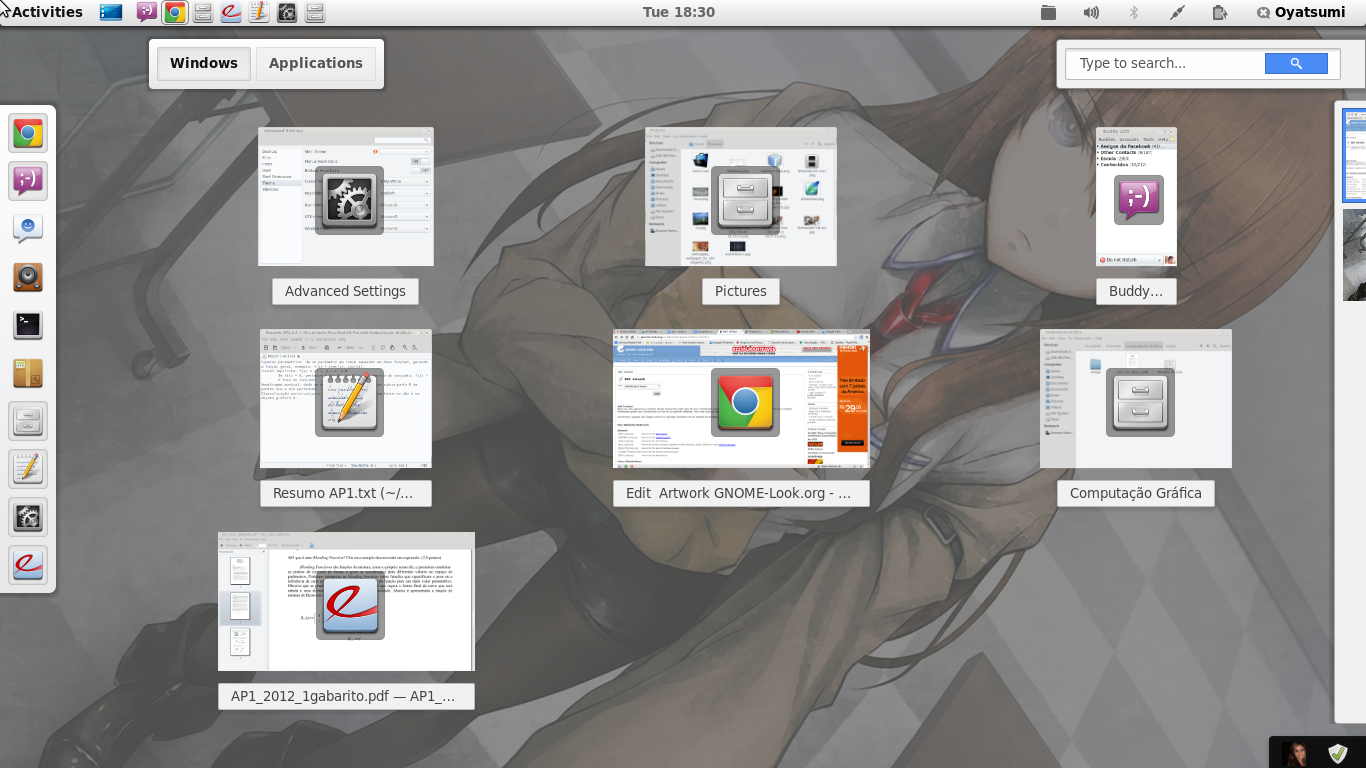Click the 'Computação Gráfica' caption
The height and width of the screenshot is (768, 1366).
[x=1136, y=493]
